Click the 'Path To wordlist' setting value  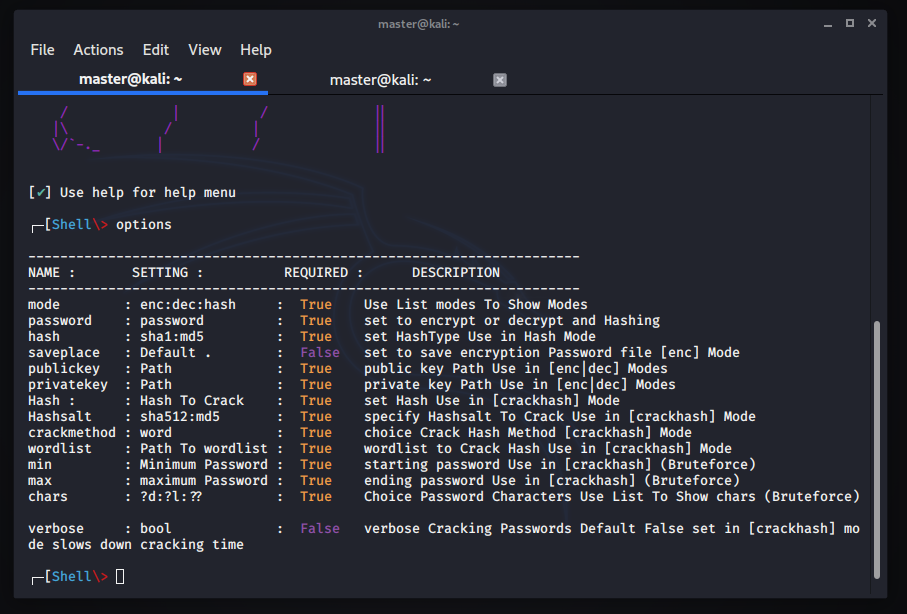pos(204,448)
